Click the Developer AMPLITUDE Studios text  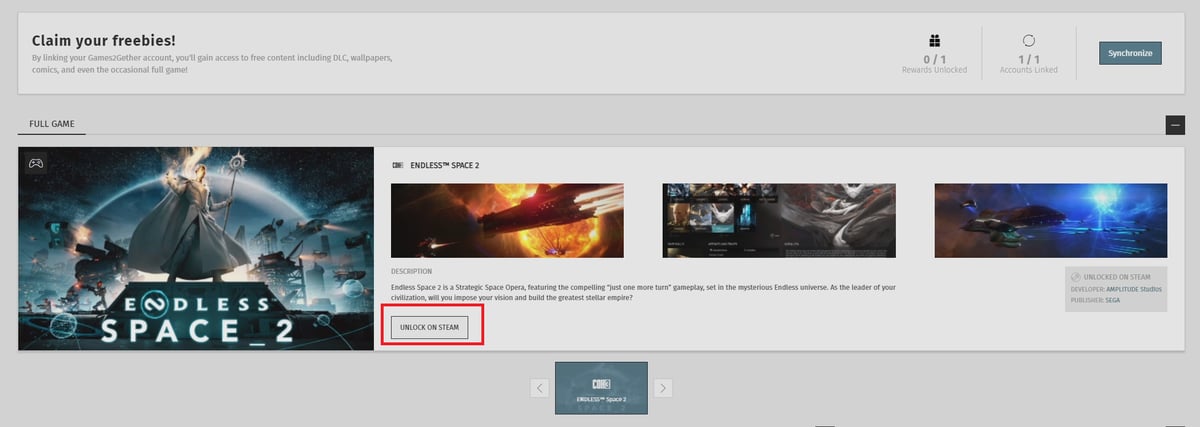tap(1116, 289)
